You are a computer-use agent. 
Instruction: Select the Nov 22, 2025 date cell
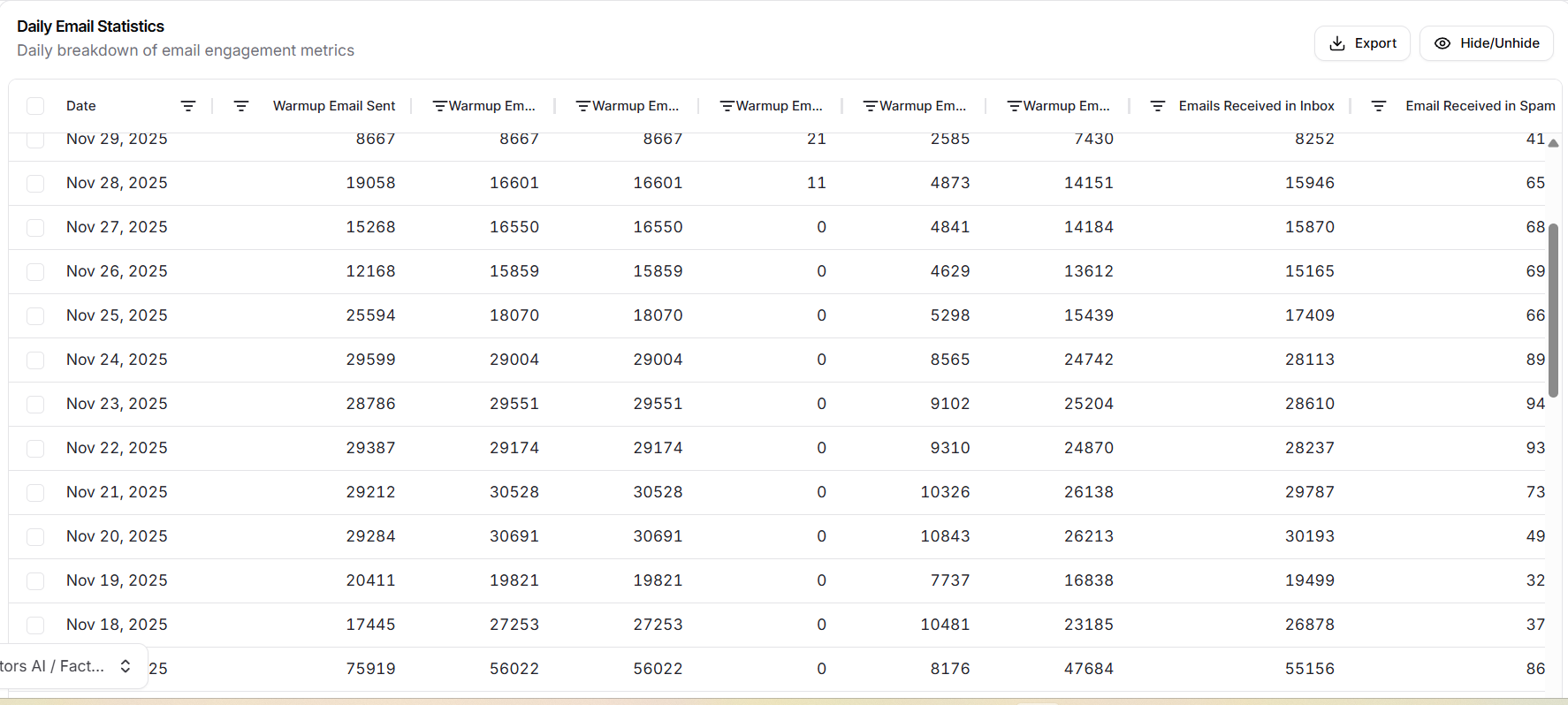(x=117, y=448)
